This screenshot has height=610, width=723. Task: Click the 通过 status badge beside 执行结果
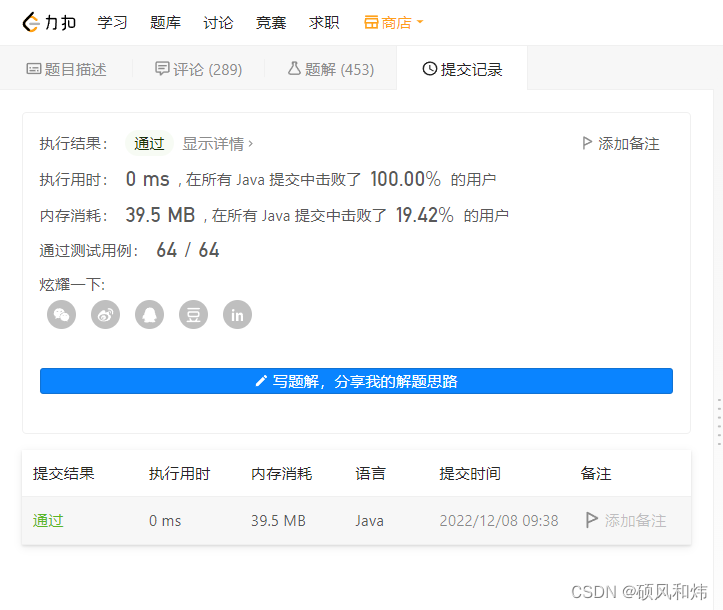(x=149, y=143)
